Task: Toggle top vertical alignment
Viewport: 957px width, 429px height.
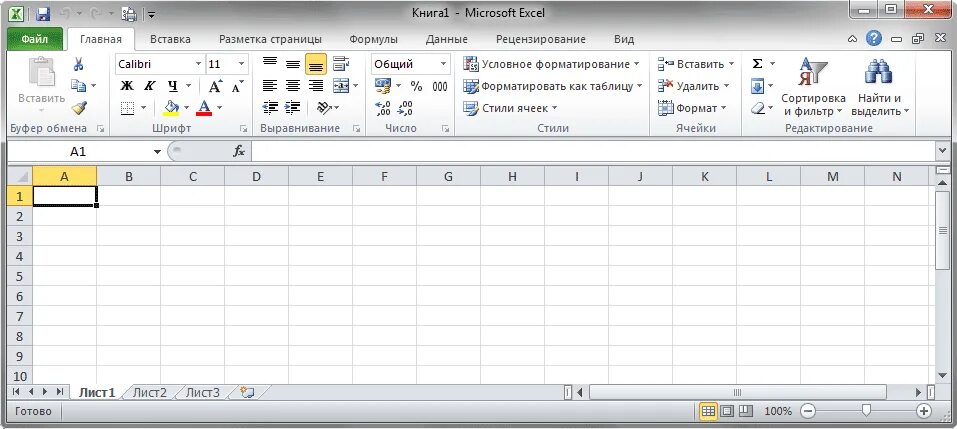Action: pos(270,64)
